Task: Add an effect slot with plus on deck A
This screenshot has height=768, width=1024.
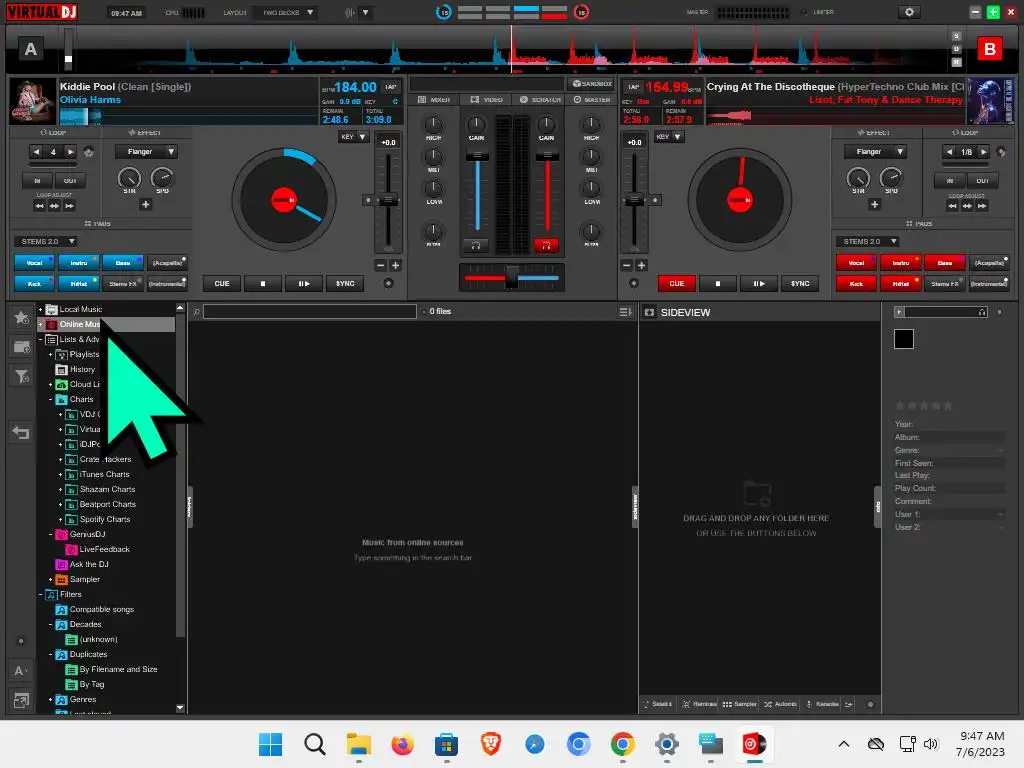Action: (146, 204)
